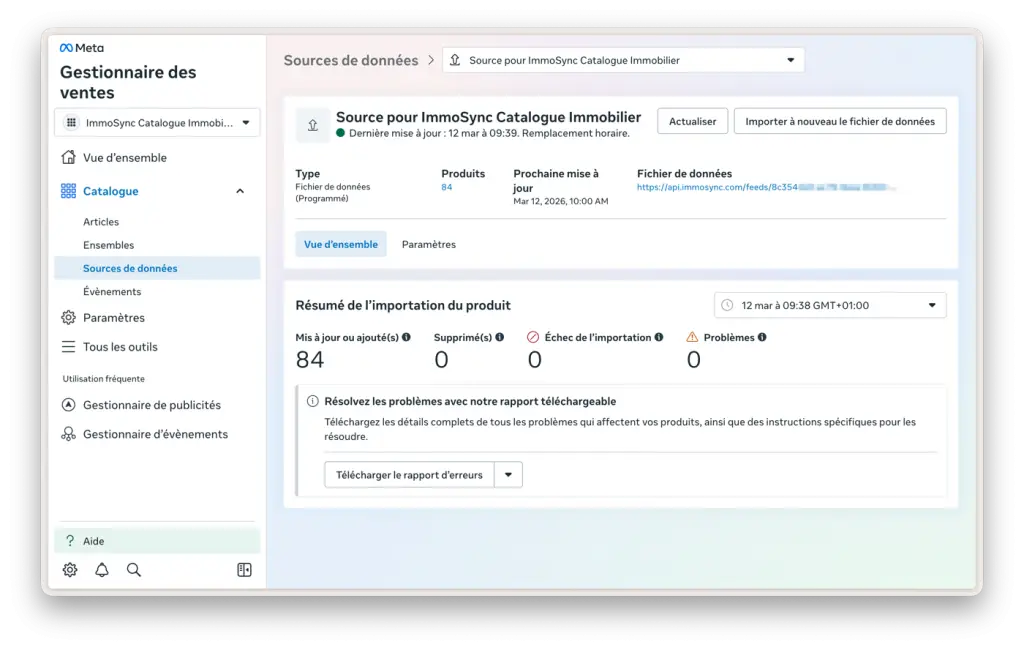The image size is (1024, 650).
Task: Click info icon next to Problèmes
Action: [762, 338]
